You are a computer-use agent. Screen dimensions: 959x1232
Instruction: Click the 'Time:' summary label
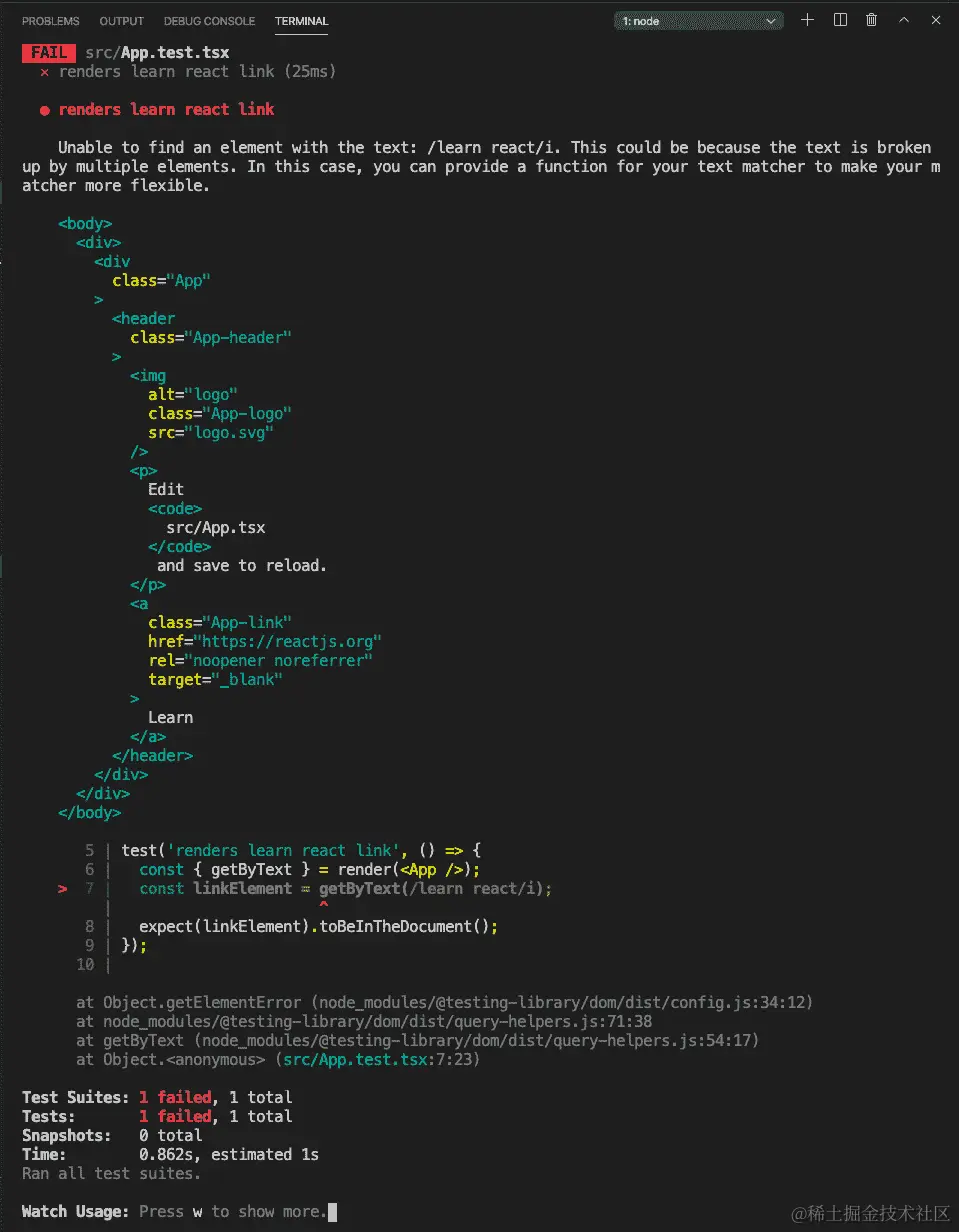tap(45, 1154)
